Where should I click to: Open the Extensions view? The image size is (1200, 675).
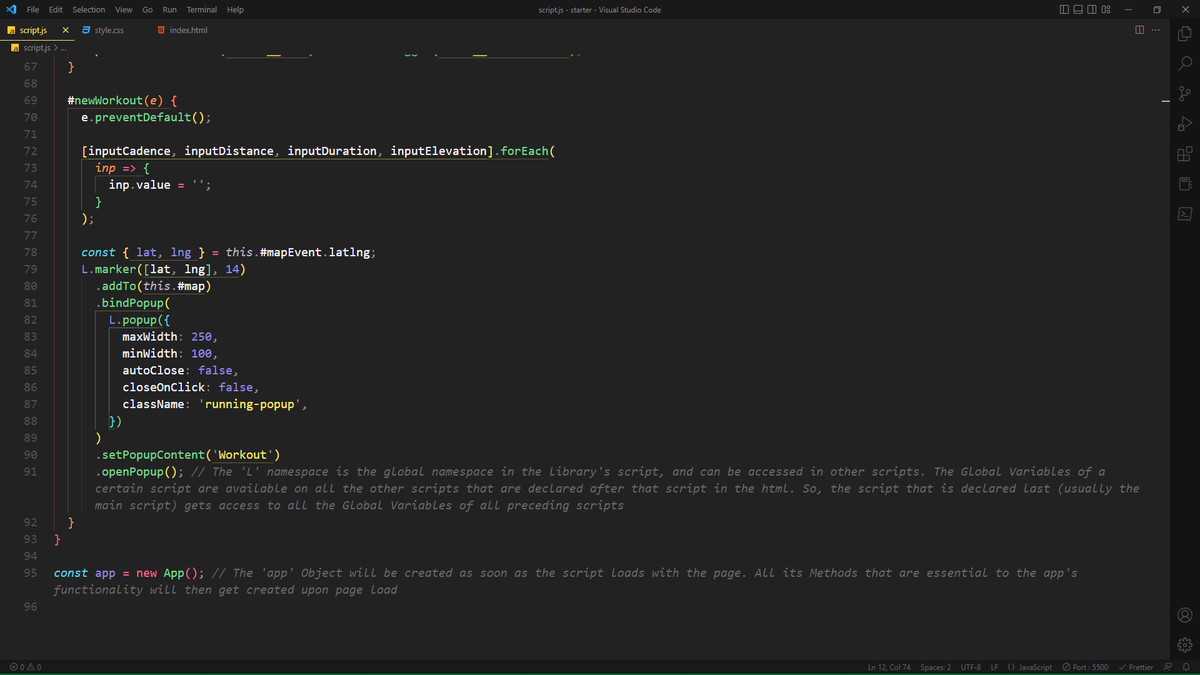coord(1185,154)
